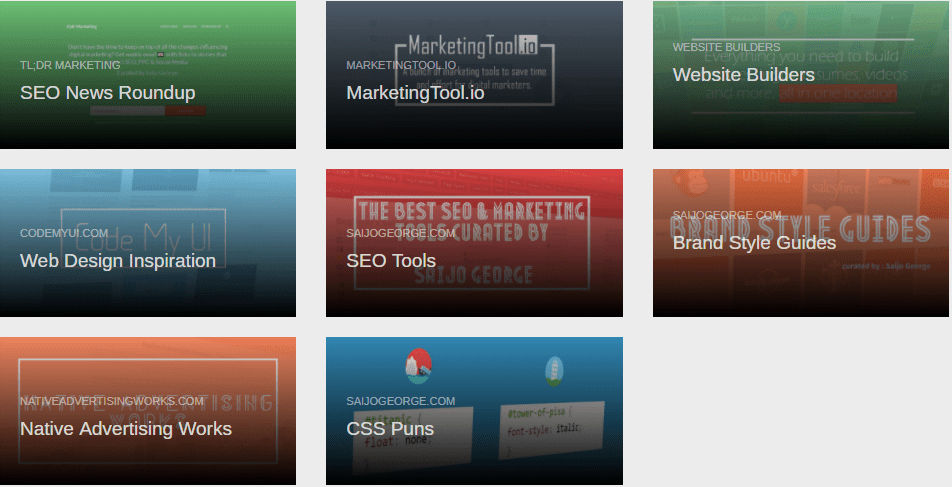The image size is (952, 487).
Task: Click the 'CSS Puns' title text
Action: pyautogui.click(x=390, y=429)
